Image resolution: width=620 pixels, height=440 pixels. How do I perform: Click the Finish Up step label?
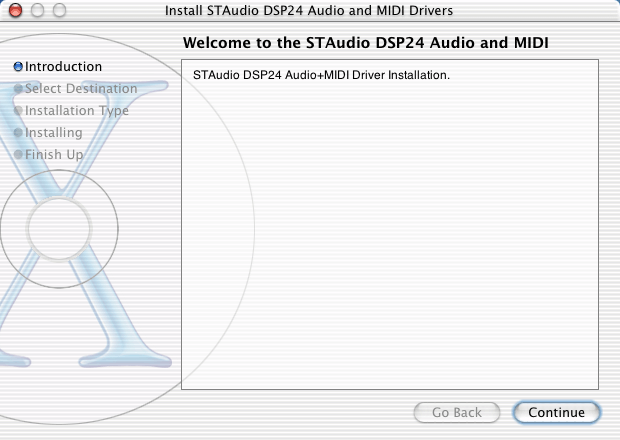54,155
